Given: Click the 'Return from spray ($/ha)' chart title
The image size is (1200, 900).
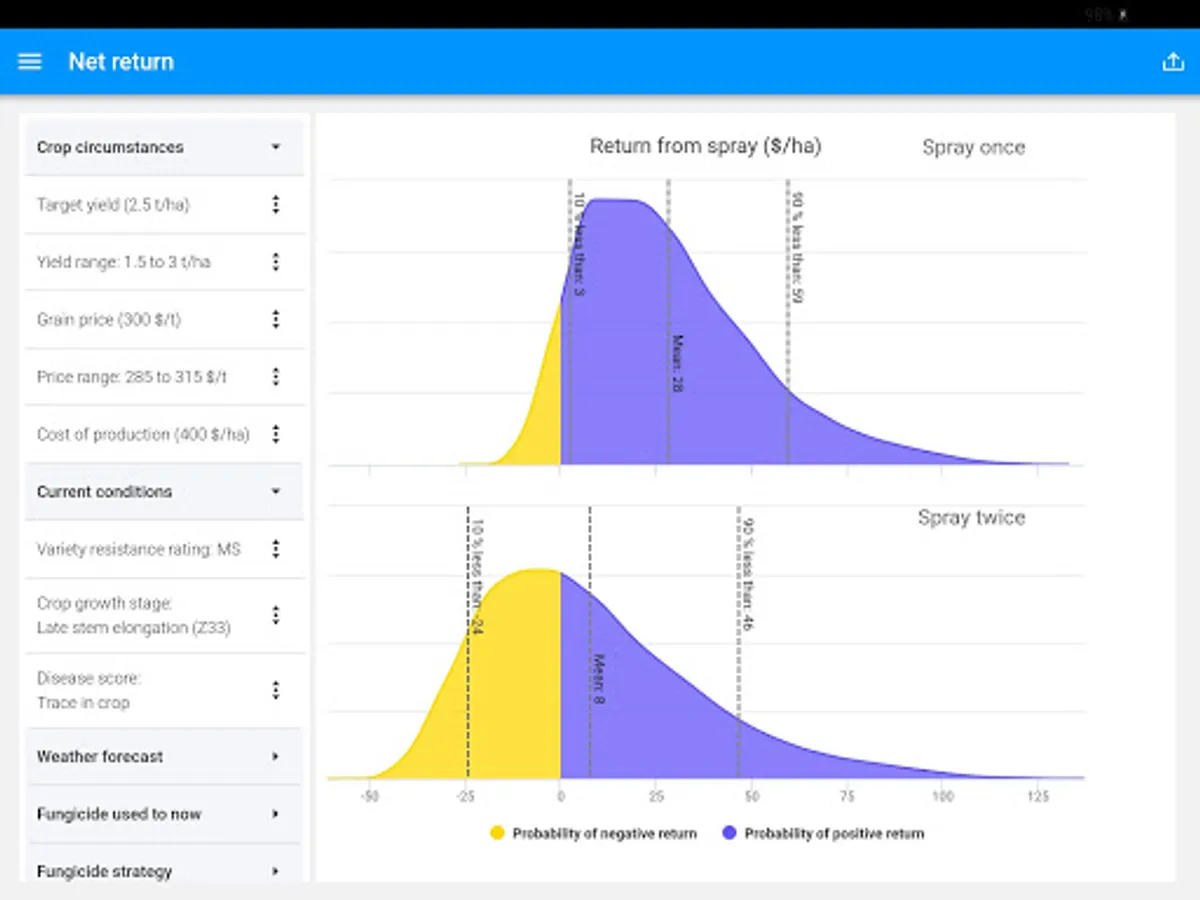Looking at the screenshot, I should click(705, 146).
